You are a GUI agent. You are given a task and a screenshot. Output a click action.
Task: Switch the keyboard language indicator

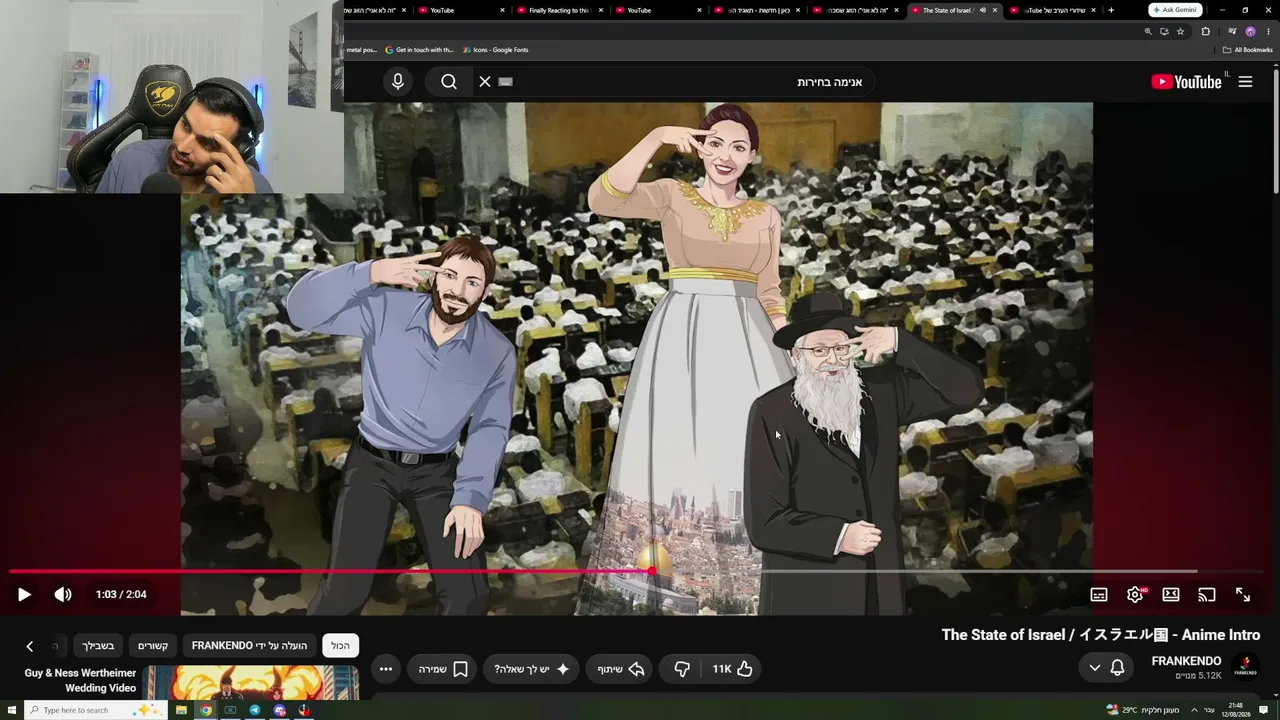1209,710
